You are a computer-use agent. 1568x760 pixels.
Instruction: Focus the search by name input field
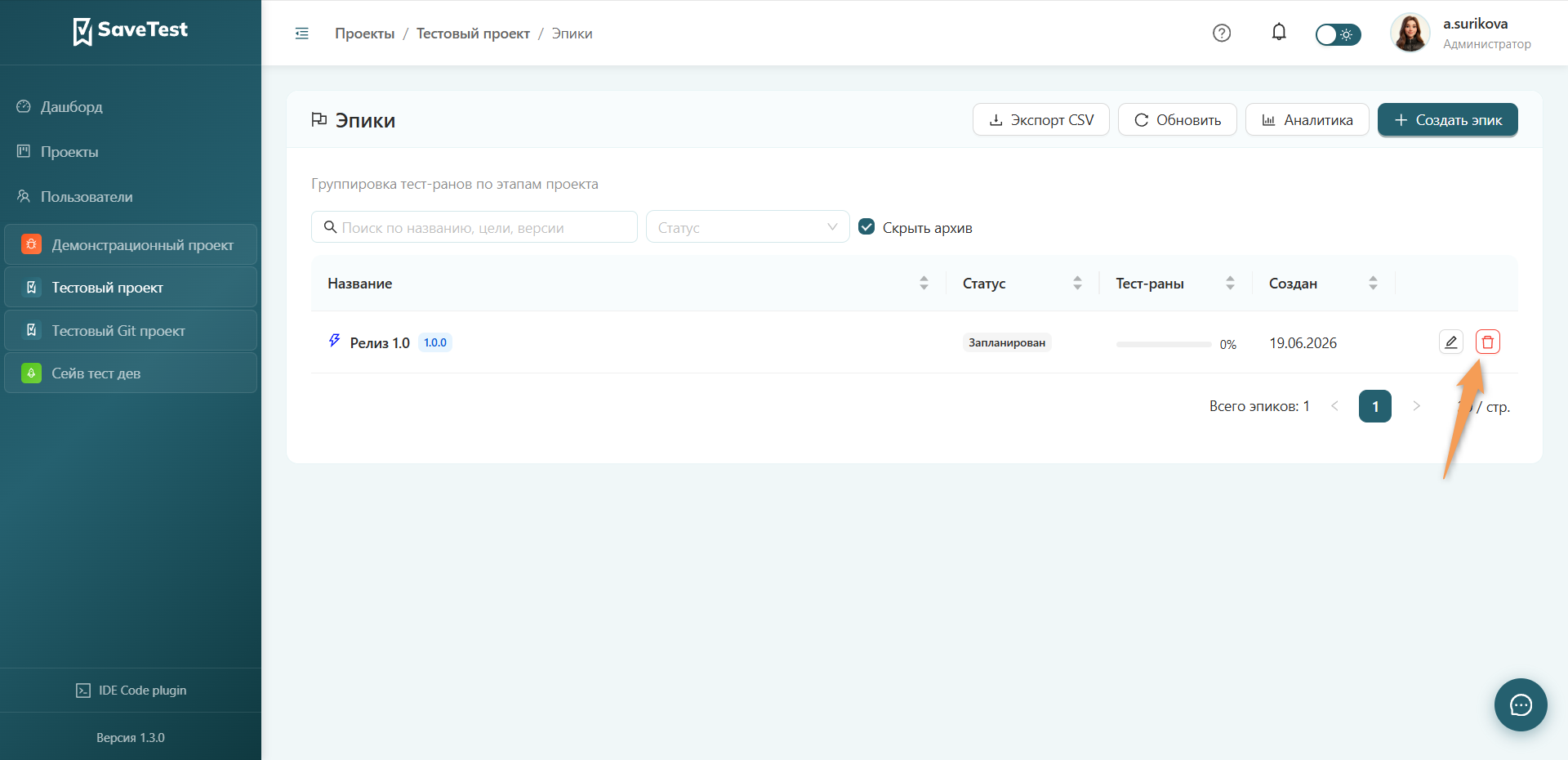[474, 227]
